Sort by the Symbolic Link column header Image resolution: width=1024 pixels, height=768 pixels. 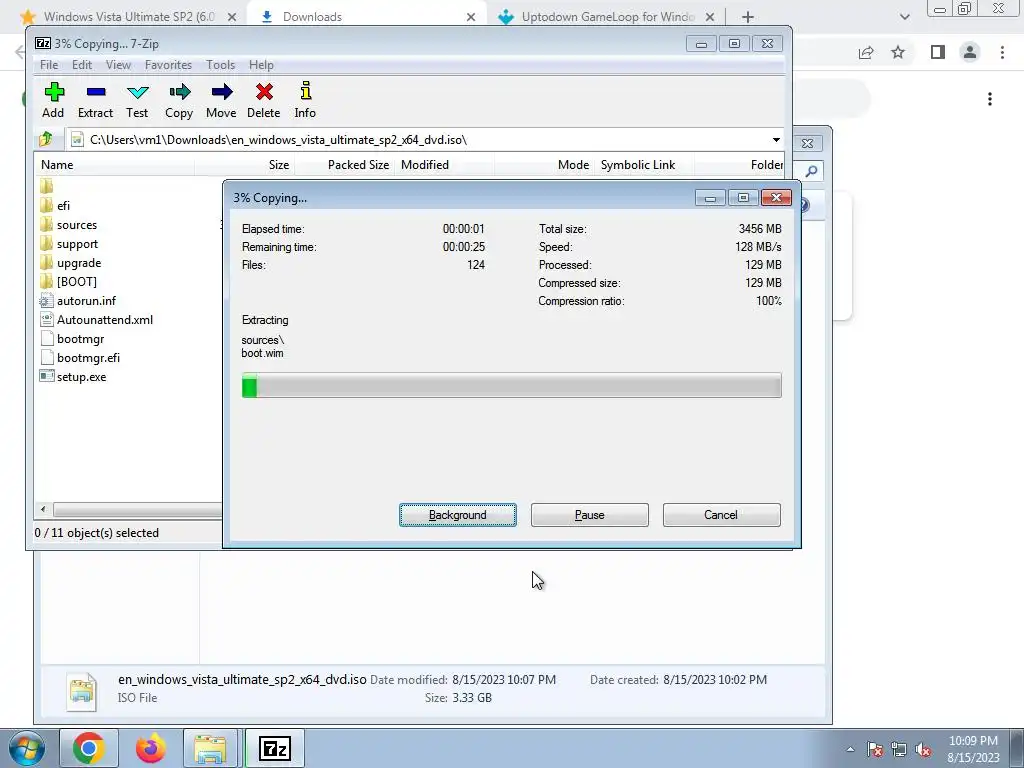coord(645,165)
